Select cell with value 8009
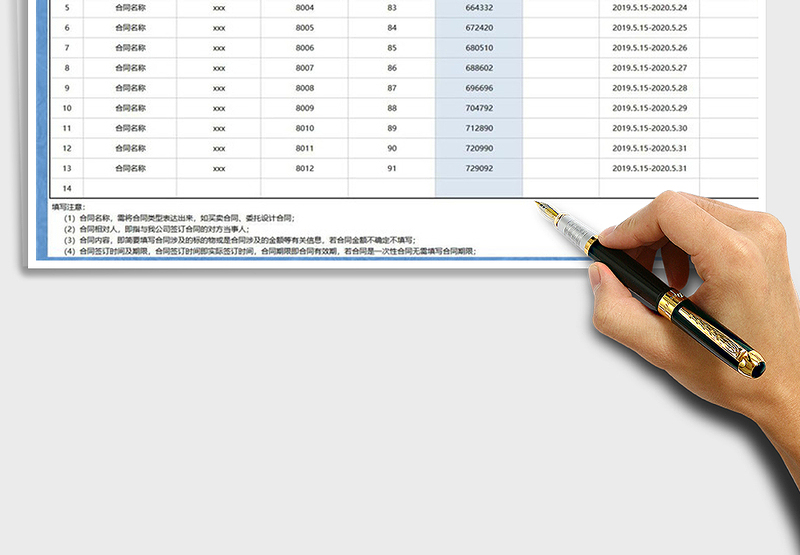Screen dimensions: 800x555 pos(305,108)
